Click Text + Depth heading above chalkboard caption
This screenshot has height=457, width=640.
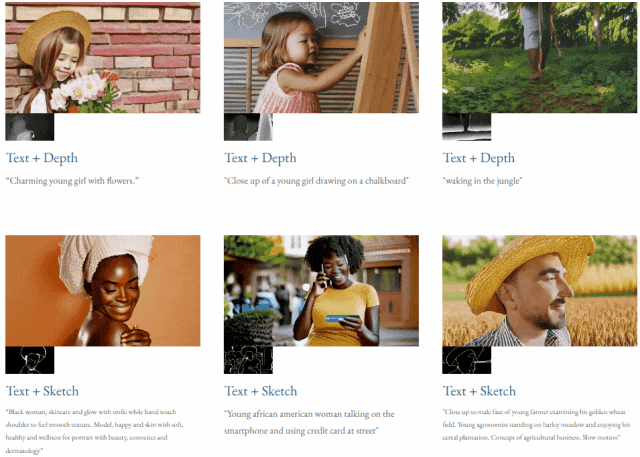click(260, 158)
